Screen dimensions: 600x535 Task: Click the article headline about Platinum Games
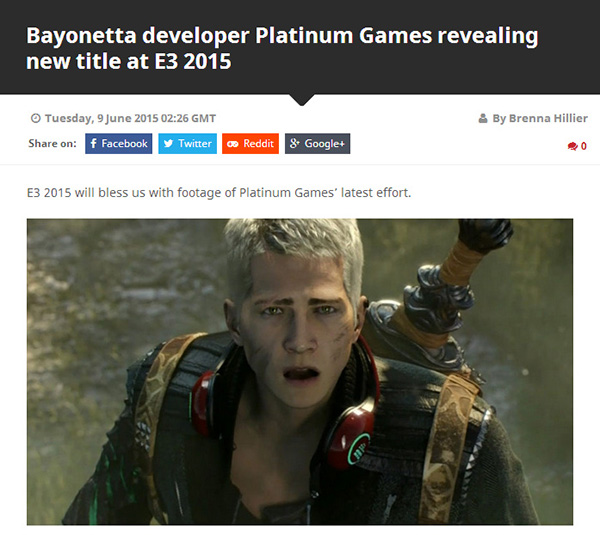(282, 48)
